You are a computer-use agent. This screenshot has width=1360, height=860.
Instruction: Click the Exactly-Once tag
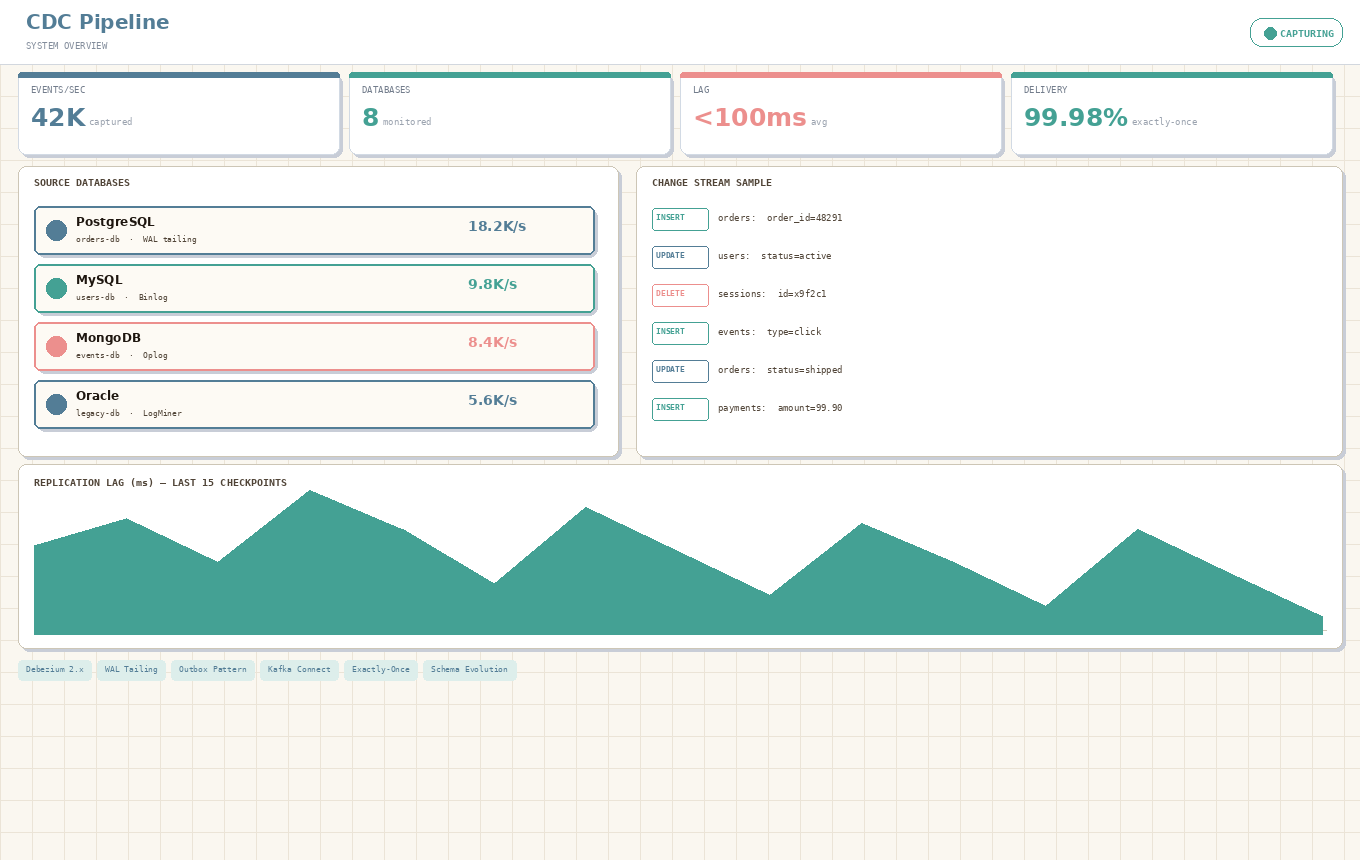click(x=381, y=670)
